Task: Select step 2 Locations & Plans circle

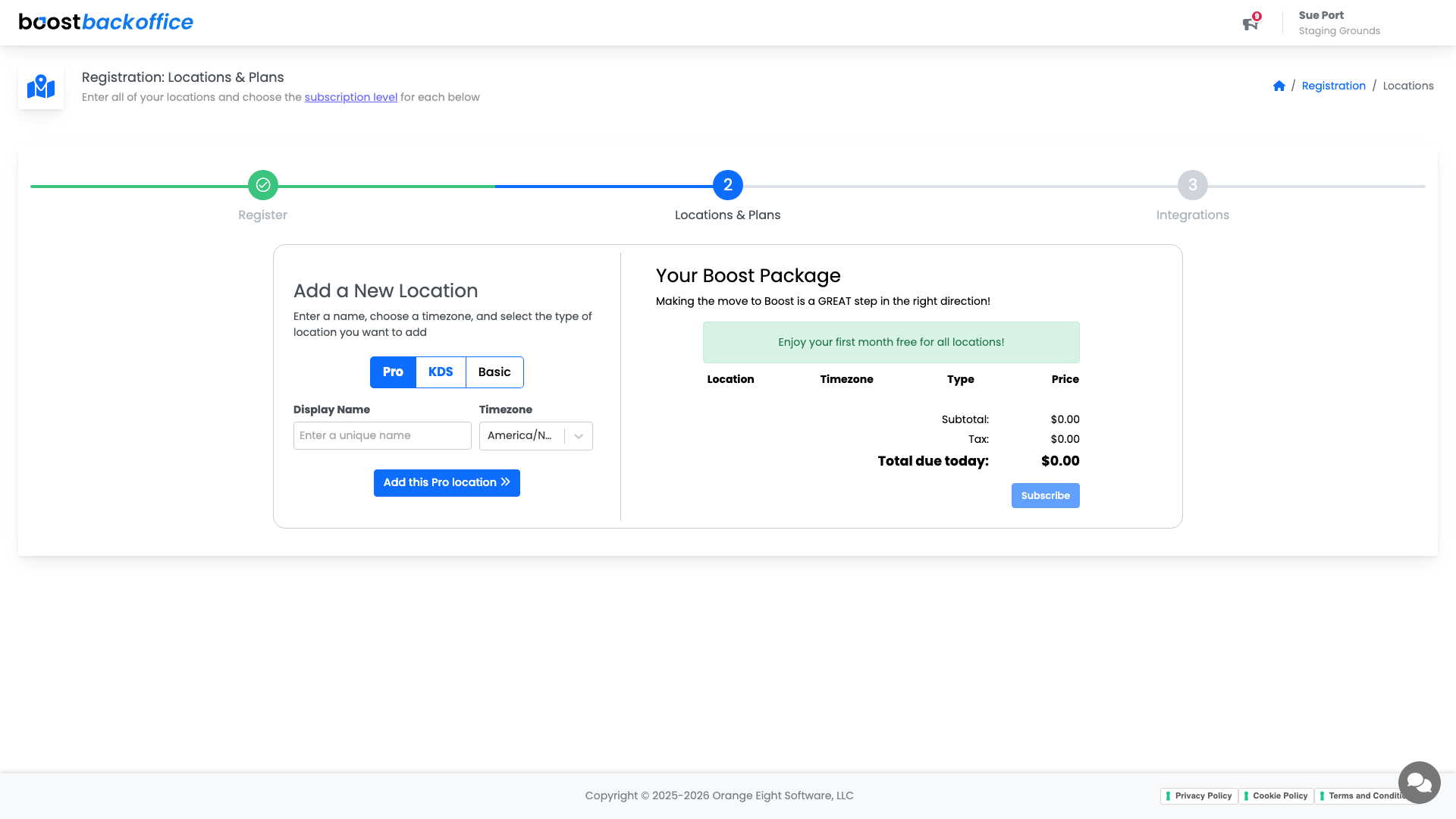Action: click(x=728, y=185)
